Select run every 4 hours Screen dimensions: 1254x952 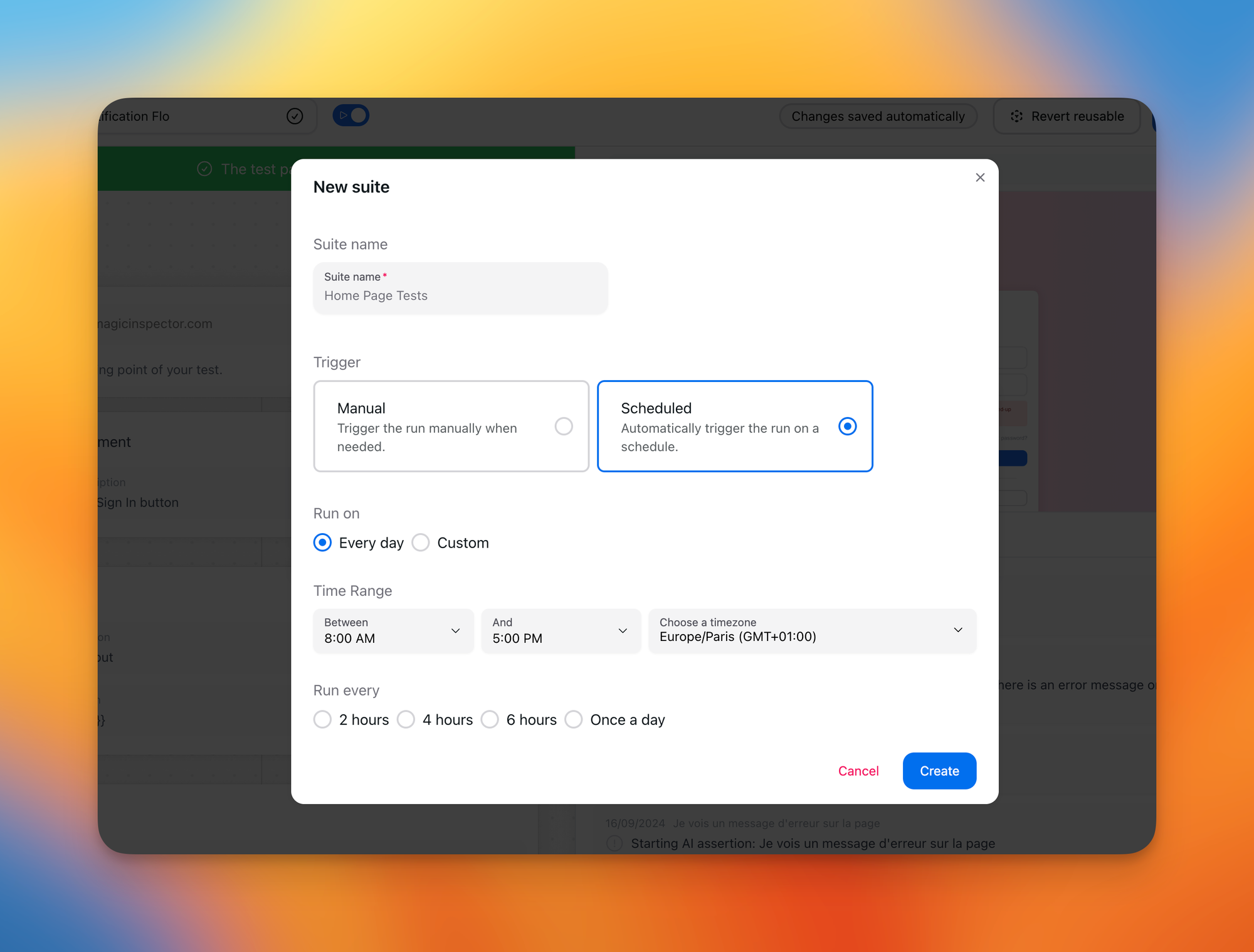[406, 719]
